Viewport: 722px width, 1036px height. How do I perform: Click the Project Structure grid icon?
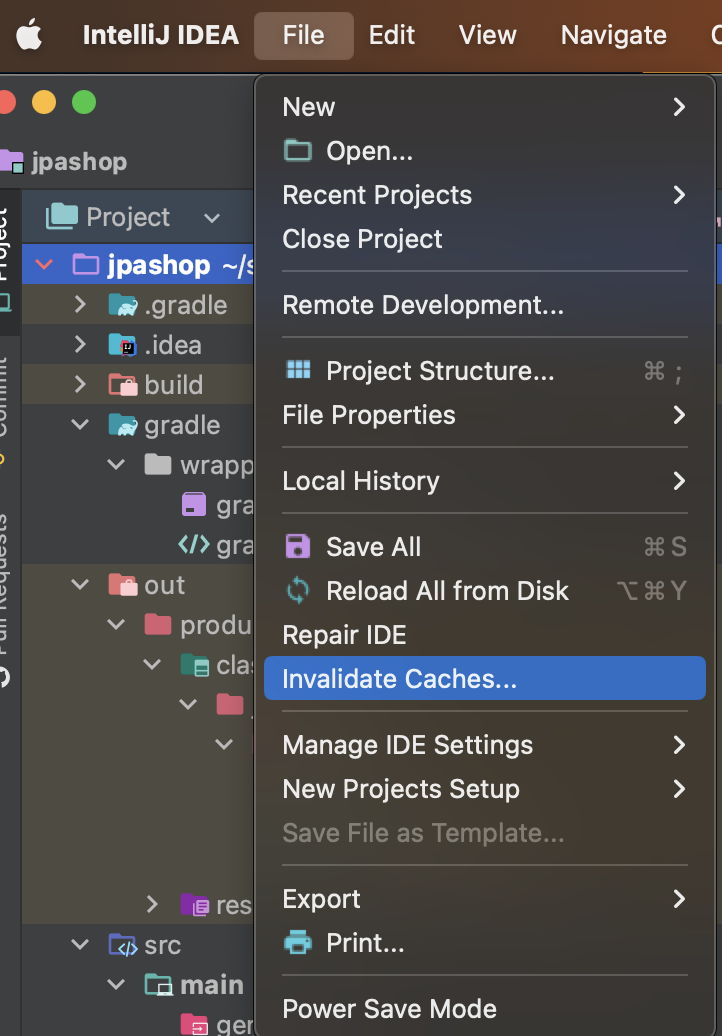click(x=298, y=370)
